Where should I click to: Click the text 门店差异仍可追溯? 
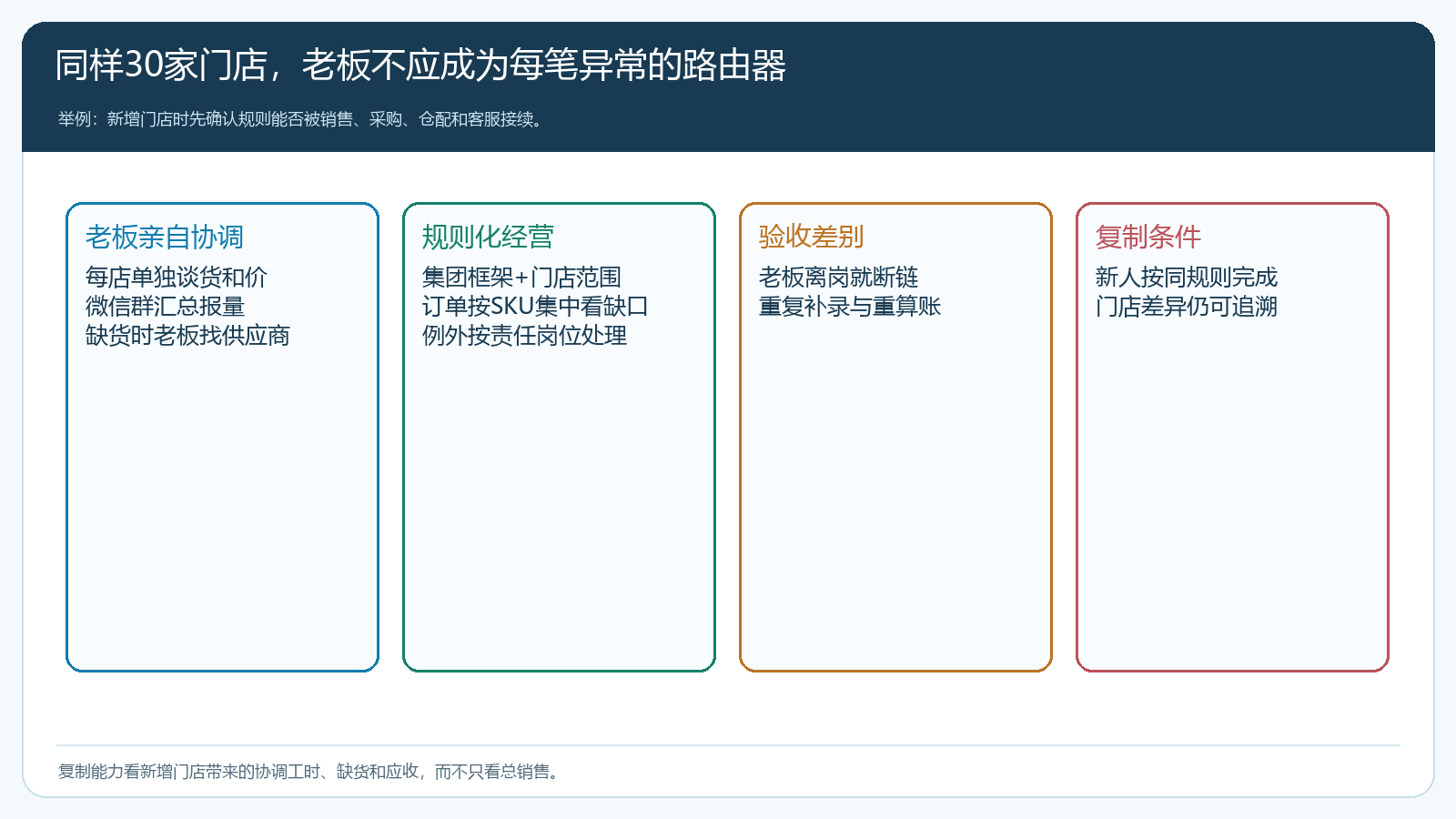(1187, 306)
